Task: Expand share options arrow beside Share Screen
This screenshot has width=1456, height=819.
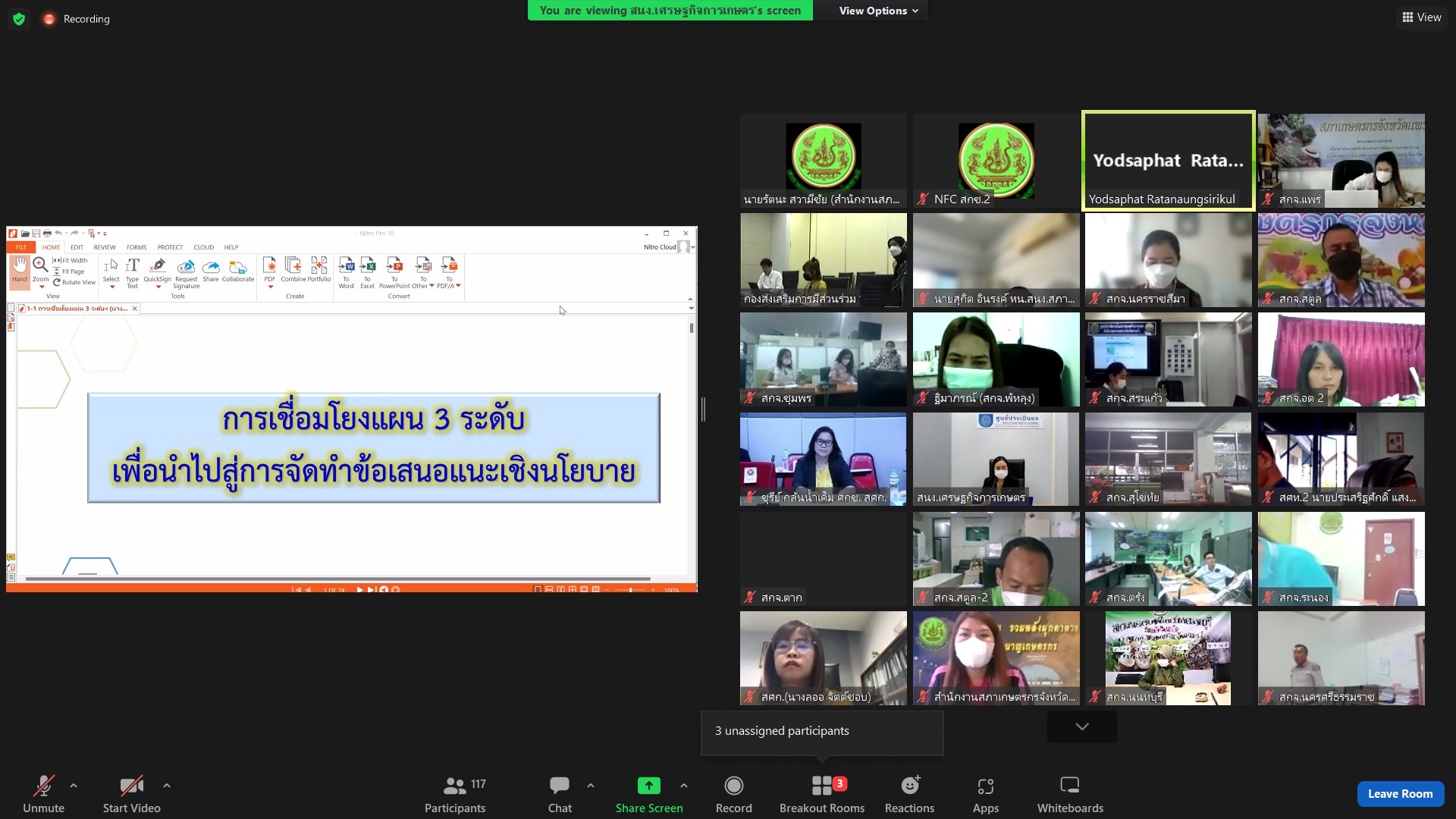Action: click(x=684, y=786)
